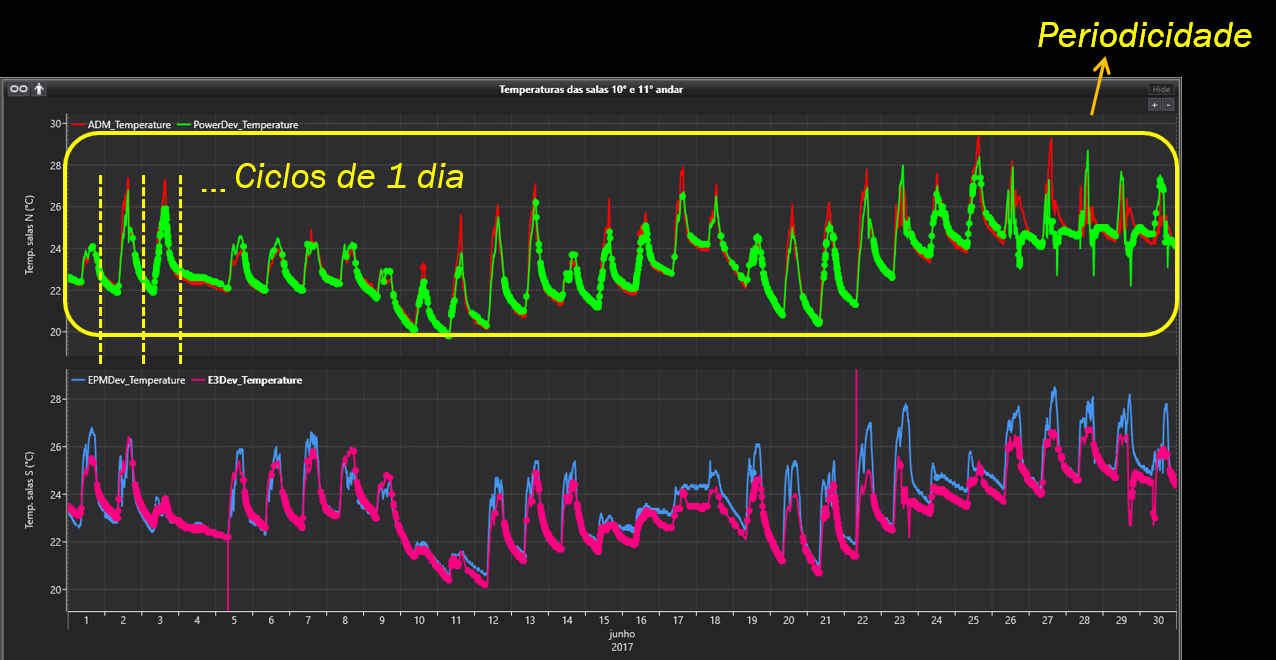Click the up-arrow icon in chart header
This screenshot has height=660, width=1276.
39,89
